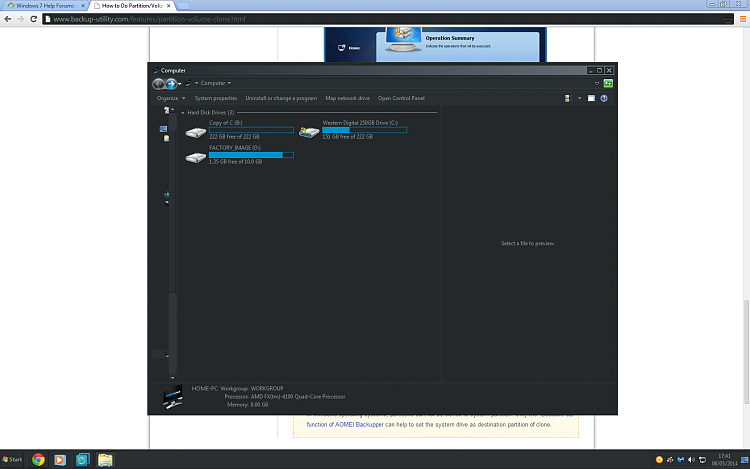The height and width of the screenshot is (469, 750).
Task: Go back in the Computer window
Action: click(x=158, y=84)
